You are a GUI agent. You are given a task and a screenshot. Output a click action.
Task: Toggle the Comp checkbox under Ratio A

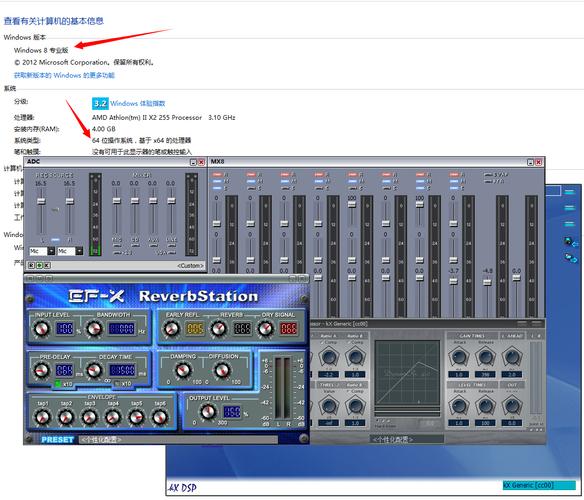(x=323, y=342)
